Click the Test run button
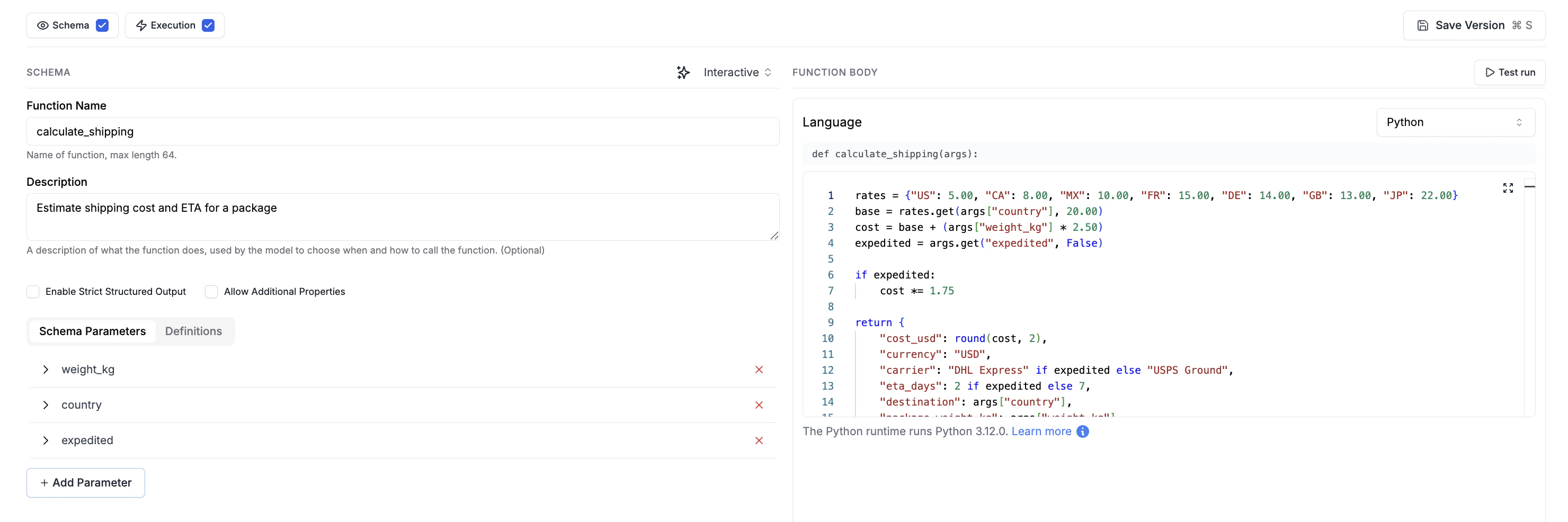This screenshot has width=1568, height=522. click(1509, 73)
